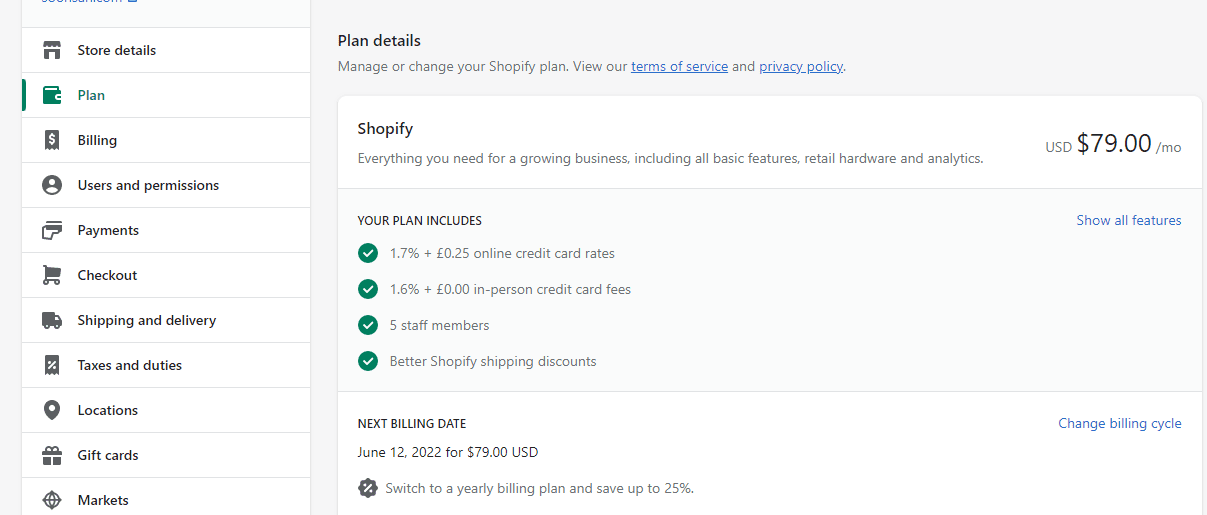Click the yearly billing discount badge icon

(x=368, y=488)
